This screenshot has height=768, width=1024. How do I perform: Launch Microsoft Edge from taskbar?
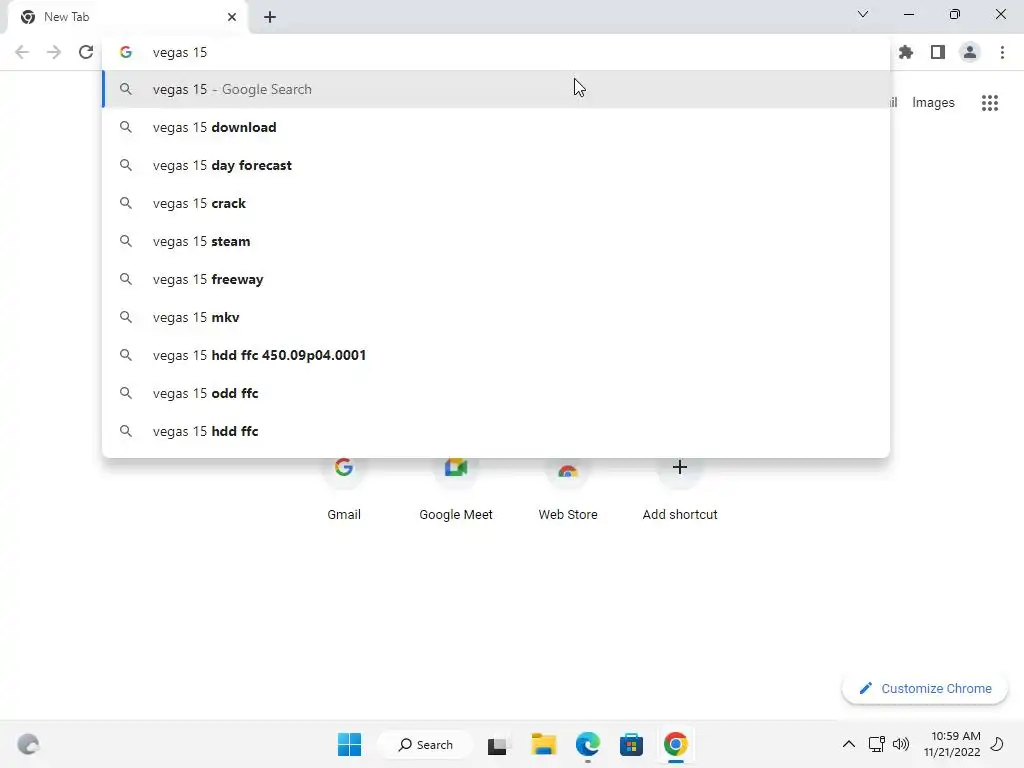[588, 744]
